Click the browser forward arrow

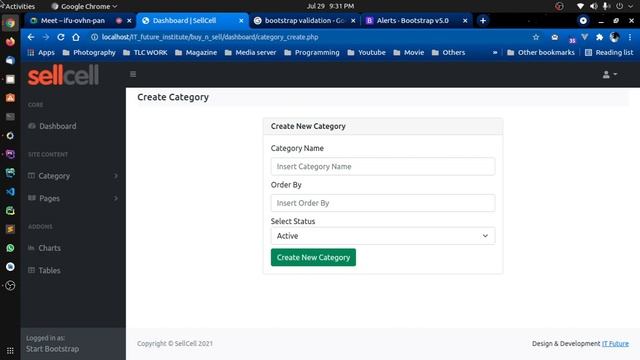(46, 37)
